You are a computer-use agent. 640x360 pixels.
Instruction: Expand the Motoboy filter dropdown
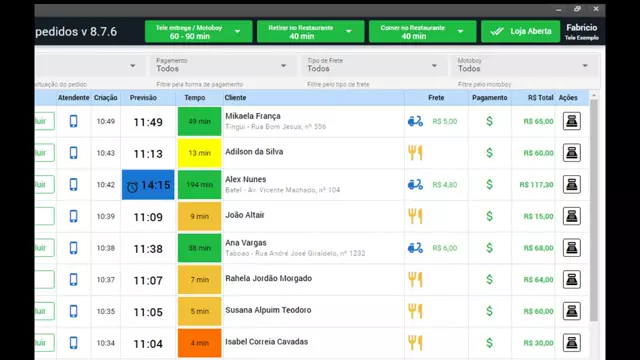pyautogui.click(x=525, y=65)
